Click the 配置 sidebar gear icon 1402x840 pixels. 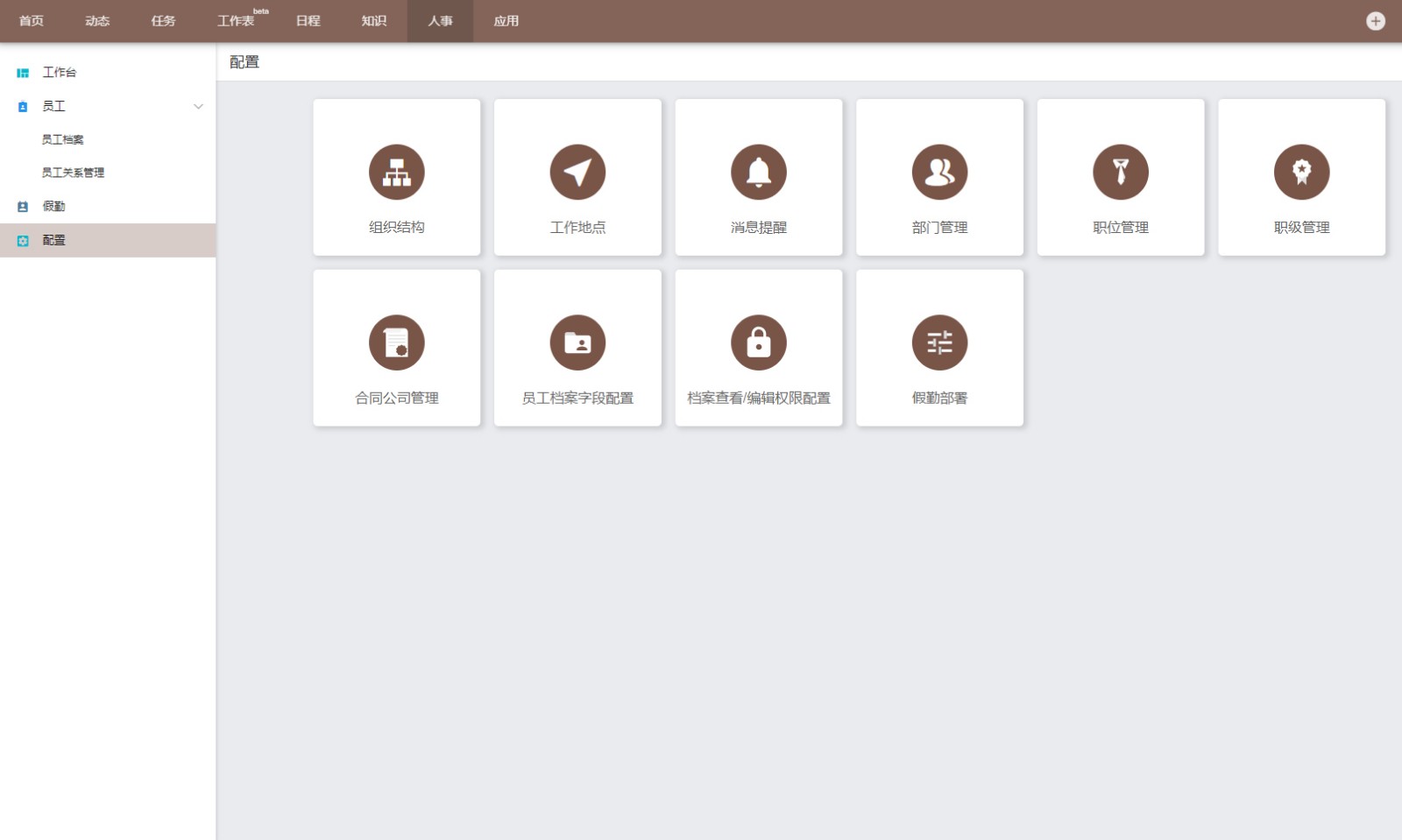(x=23, y=240)
